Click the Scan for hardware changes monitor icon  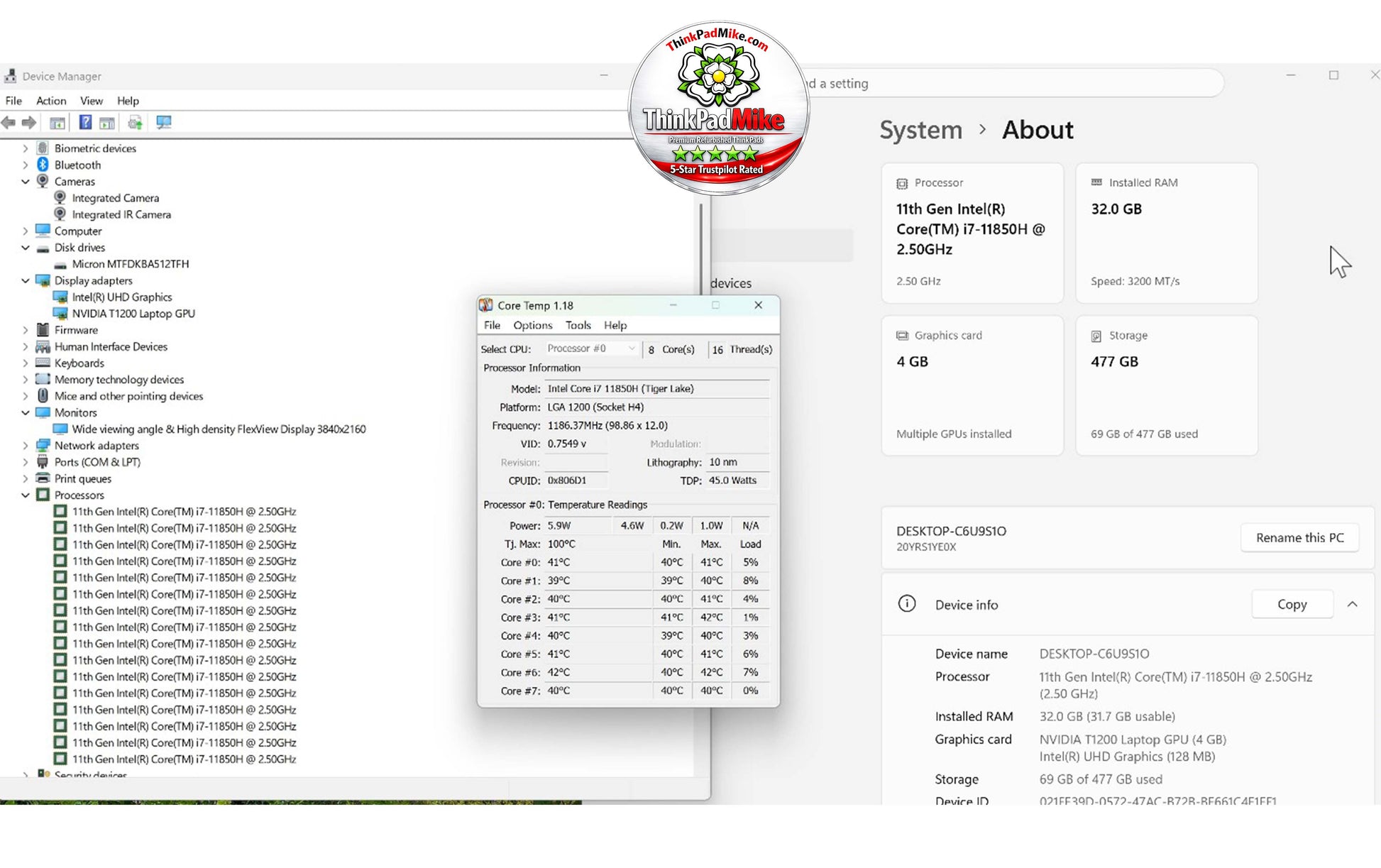click(164, 123)
